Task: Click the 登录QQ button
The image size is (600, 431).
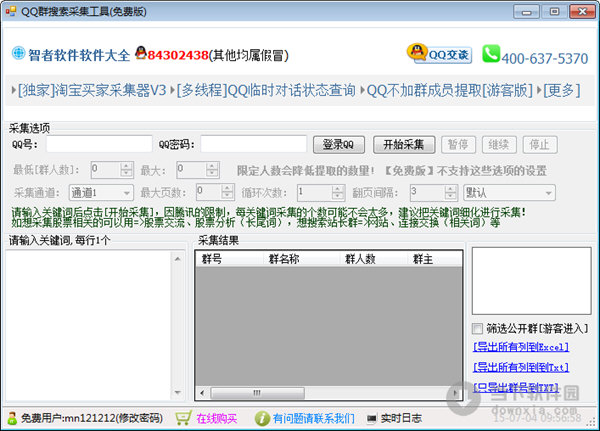Action: 339,145
